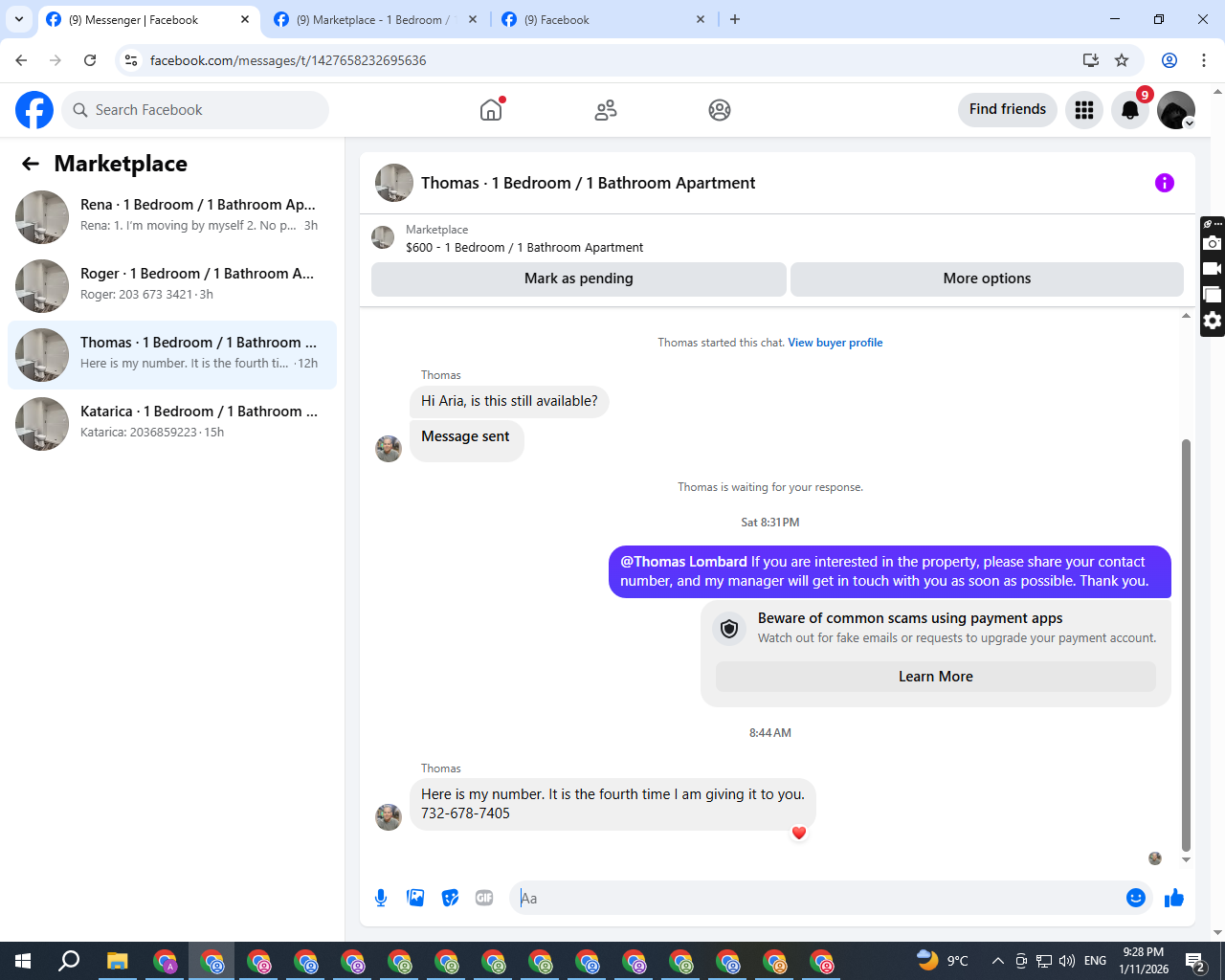Screen dimensions: 1225x980
Task: Click Thomas's chat header avatar
Action: click(394, 183)
